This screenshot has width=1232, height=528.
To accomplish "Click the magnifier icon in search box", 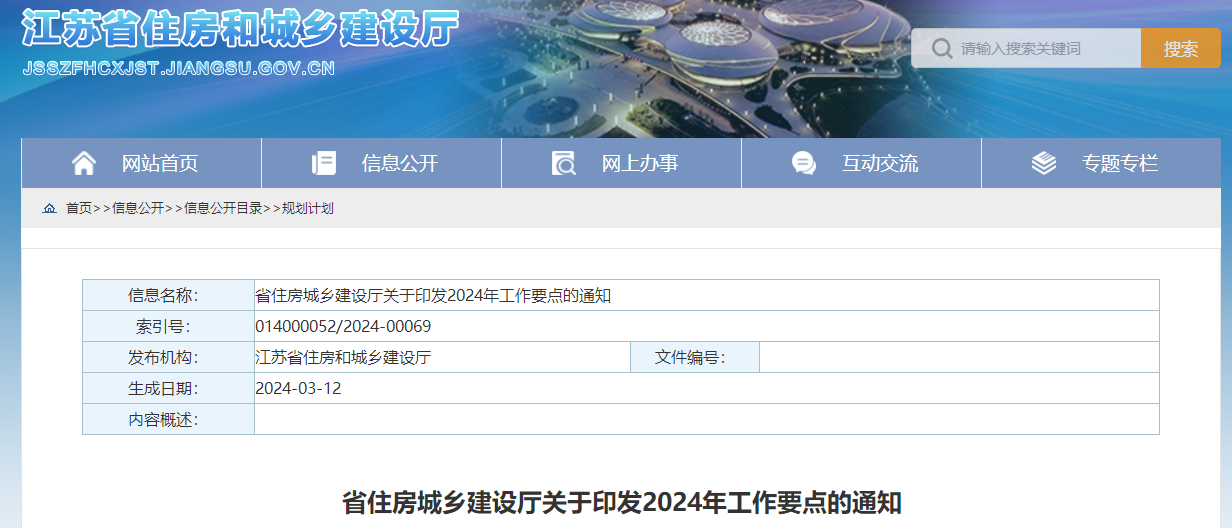I will (x=941, y=48).
